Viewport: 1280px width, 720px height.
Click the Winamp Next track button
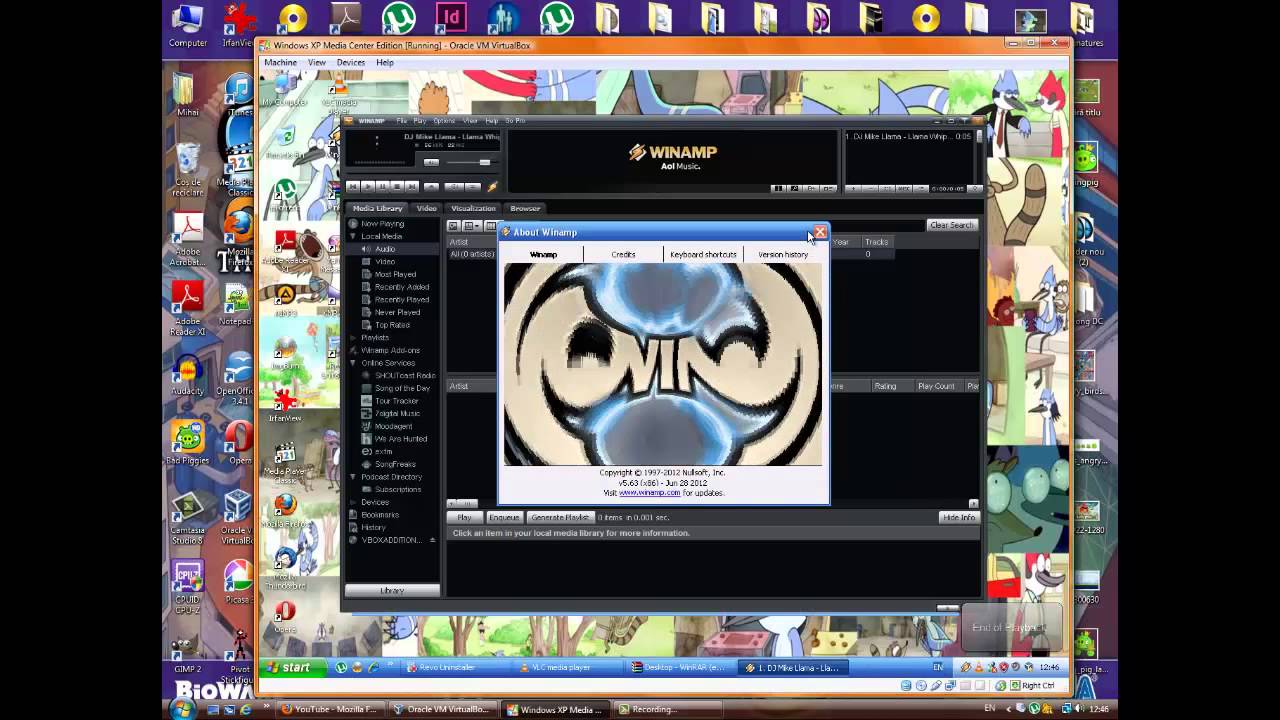pos(412,186)
